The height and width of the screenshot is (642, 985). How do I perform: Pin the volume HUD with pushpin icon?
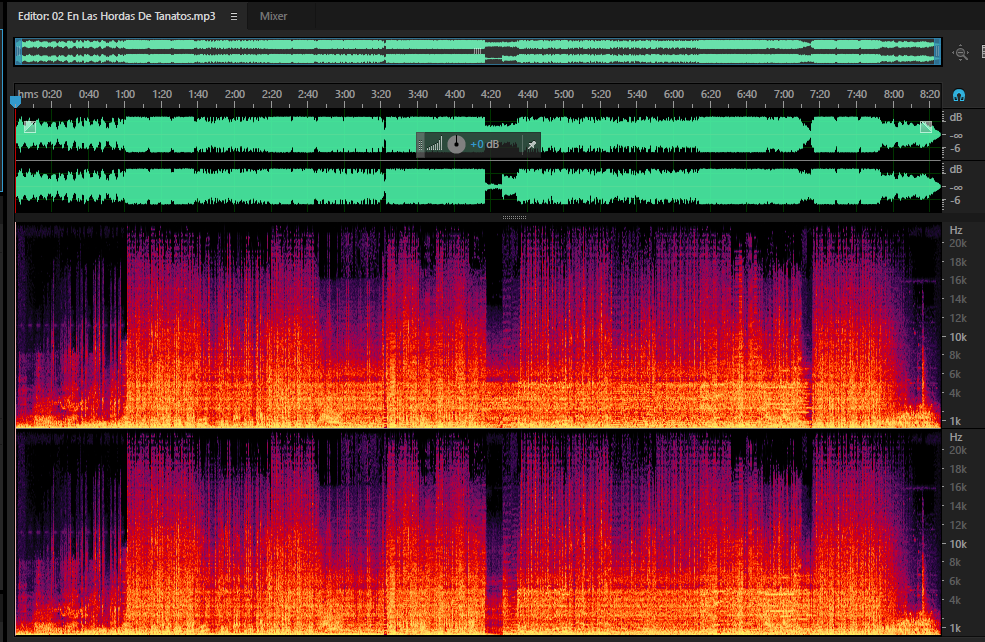[531, 144]
